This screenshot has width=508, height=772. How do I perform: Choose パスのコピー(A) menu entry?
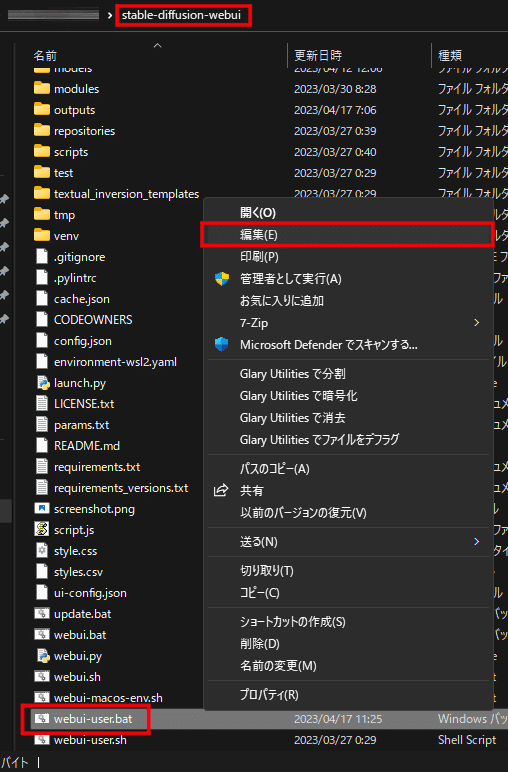coord(349,469)
